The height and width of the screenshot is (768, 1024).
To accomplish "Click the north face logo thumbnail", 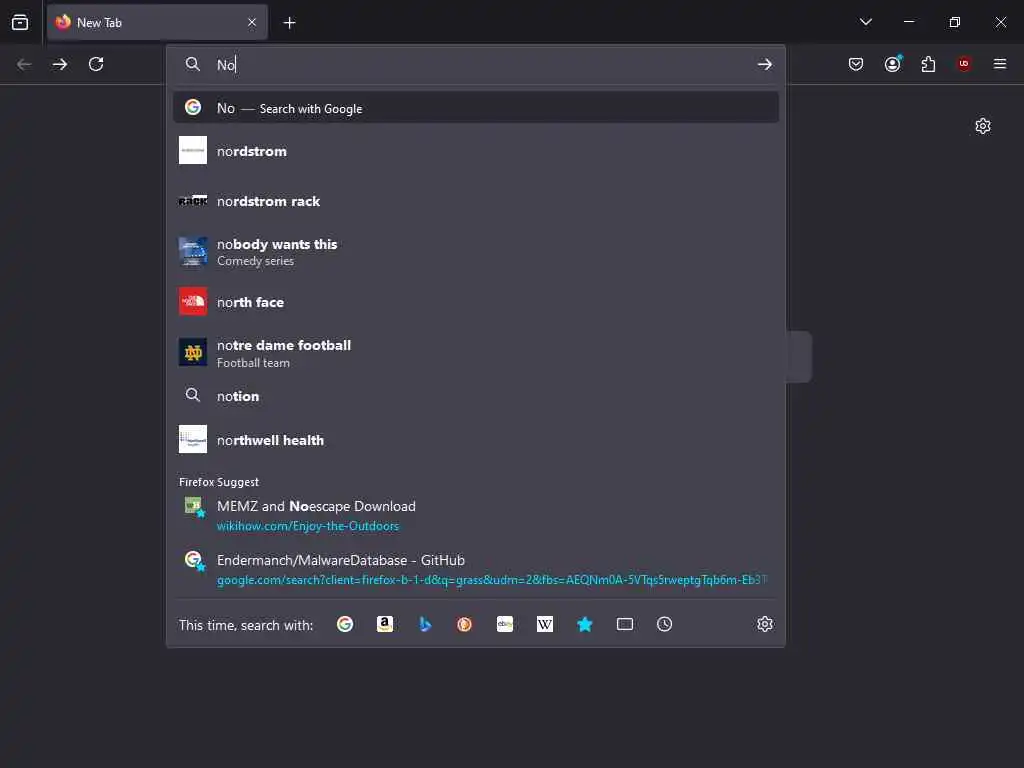I will point(193,301).
